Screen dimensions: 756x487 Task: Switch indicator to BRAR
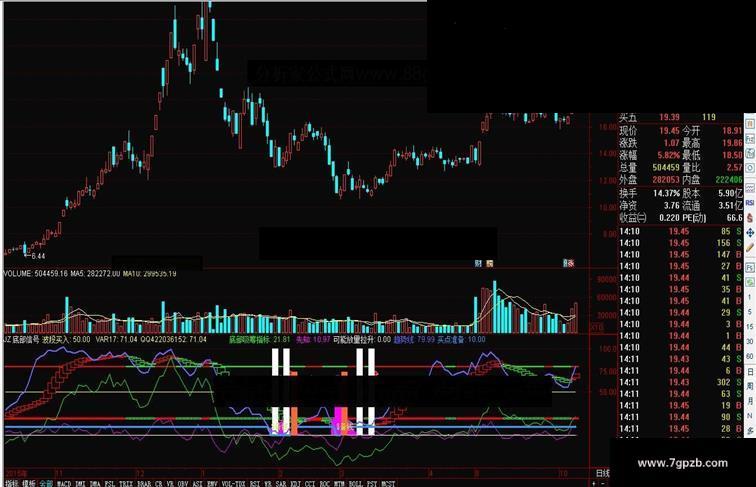tap(144, 483)
